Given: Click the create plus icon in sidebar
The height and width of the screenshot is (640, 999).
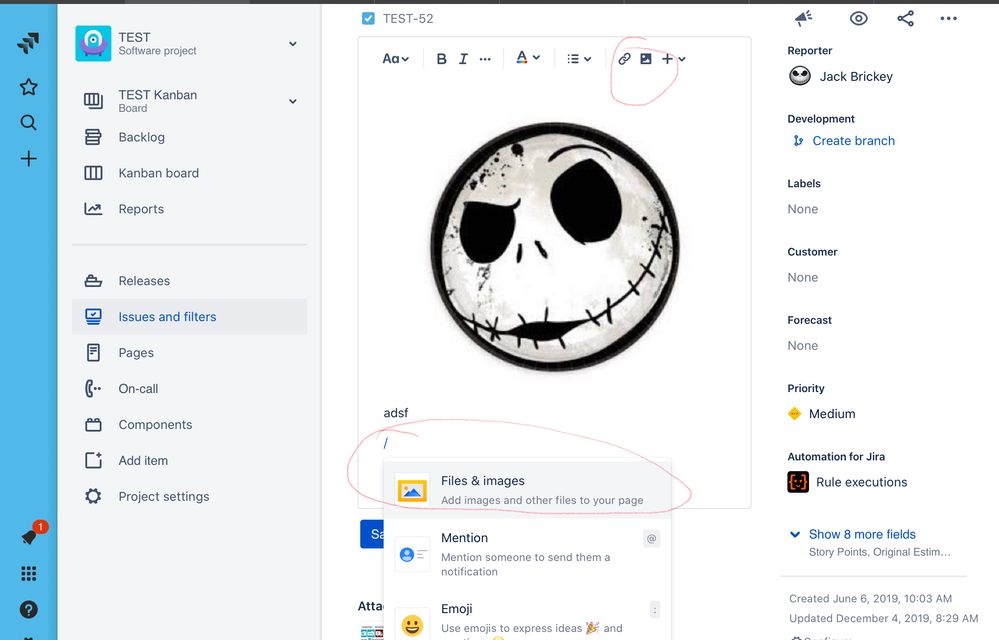Looking at the screenshot, I should [x=28, y=159].
